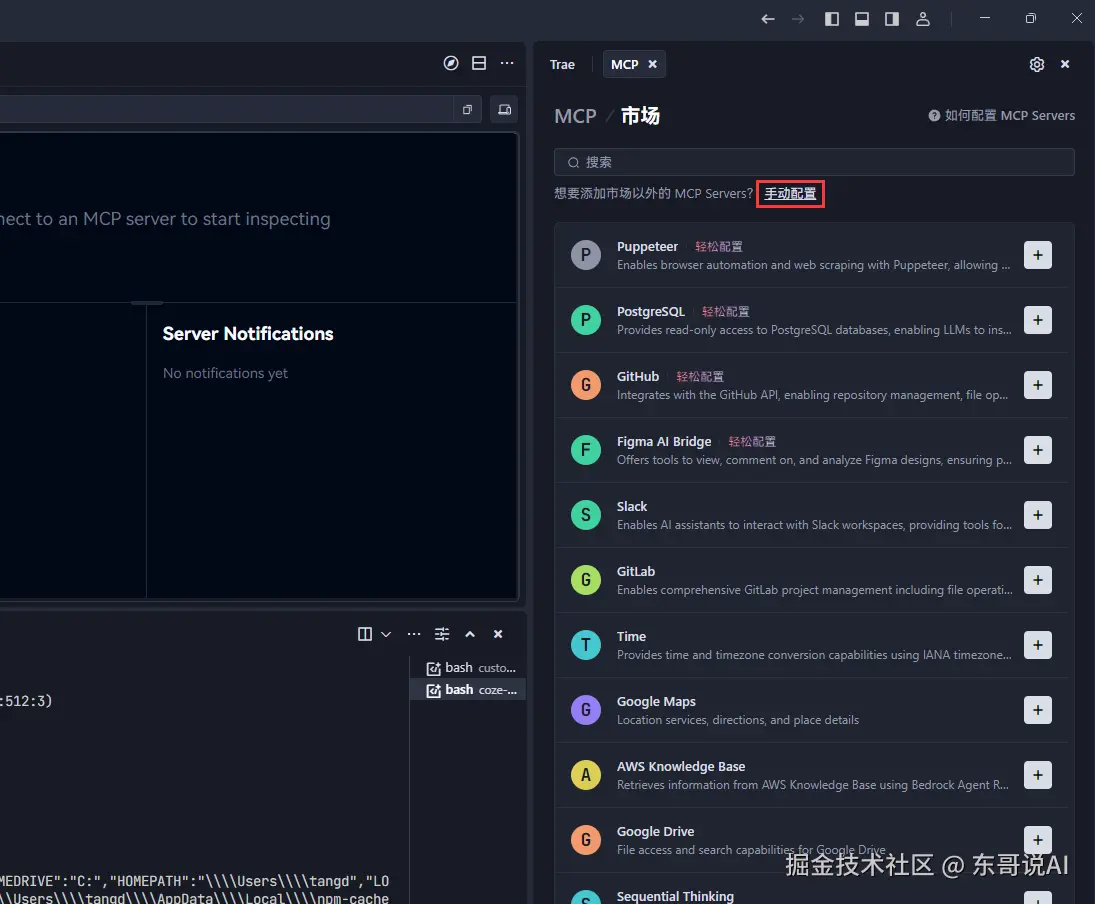Select the bash coze-... terminal

[471, 690]
